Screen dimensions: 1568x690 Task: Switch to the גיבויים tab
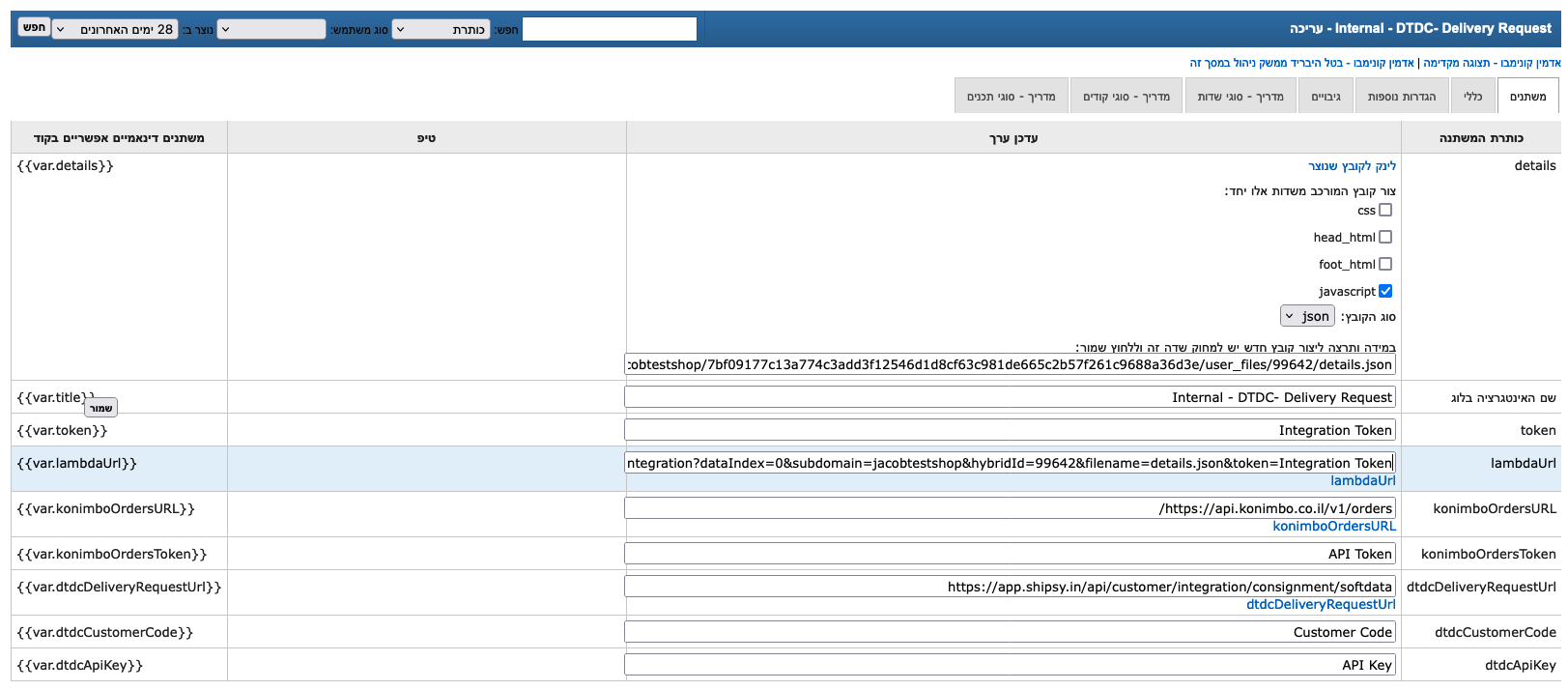[1326, 97]
